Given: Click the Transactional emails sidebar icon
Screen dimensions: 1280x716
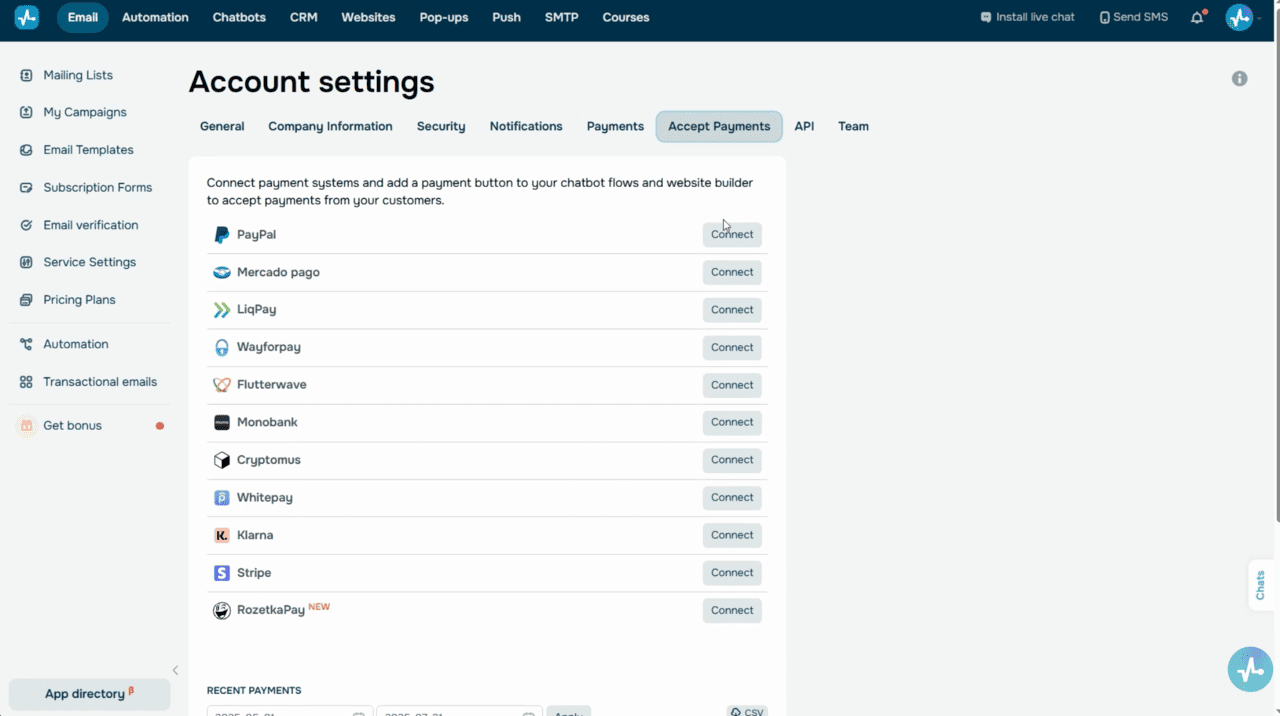Looking at the screenshot, I should click(x=26, y=382).
